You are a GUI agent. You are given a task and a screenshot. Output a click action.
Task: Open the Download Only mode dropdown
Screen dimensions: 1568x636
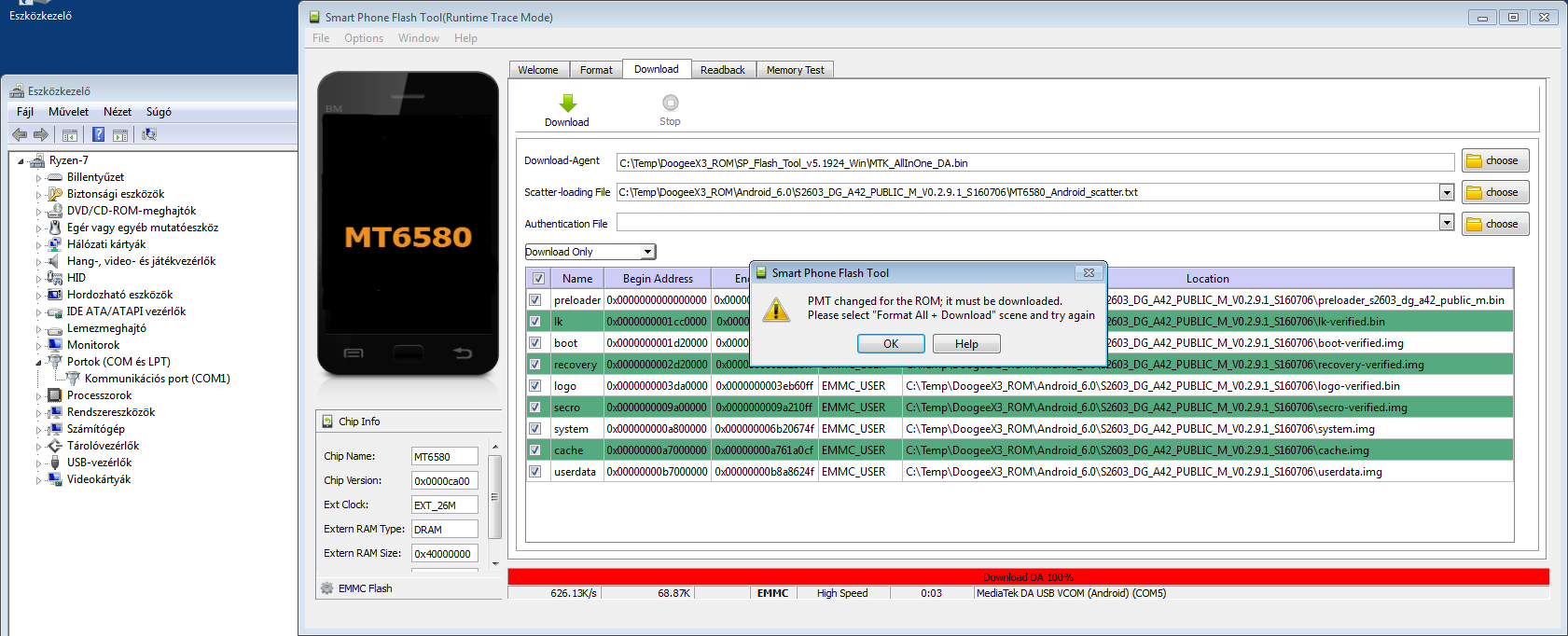click(647, 252)
